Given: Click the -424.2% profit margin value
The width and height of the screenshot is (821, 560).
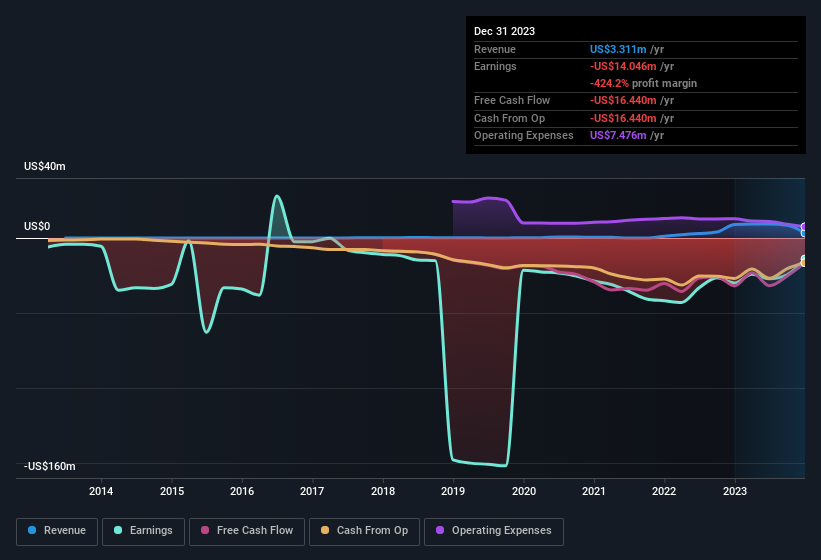Looking at the screenshot, I should (609, 83).
